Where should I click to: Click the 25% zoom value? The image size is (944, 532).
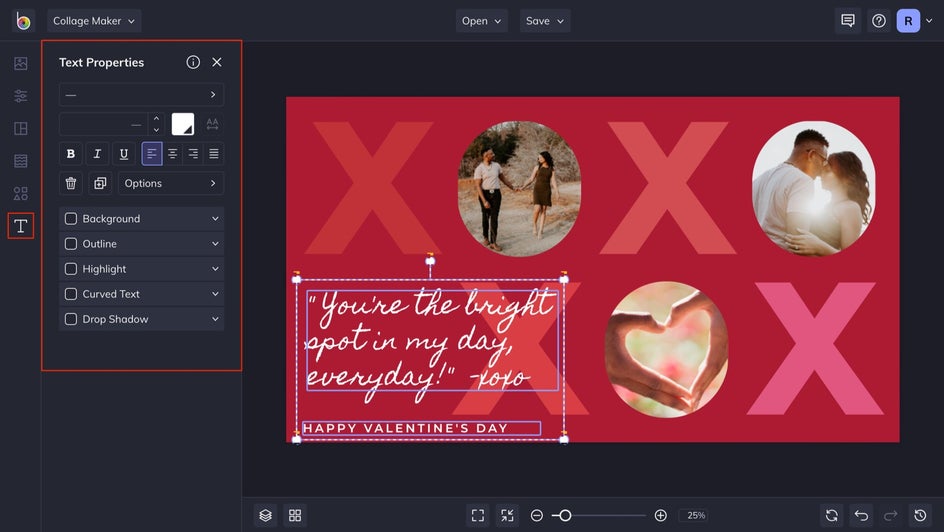point(696,515)
